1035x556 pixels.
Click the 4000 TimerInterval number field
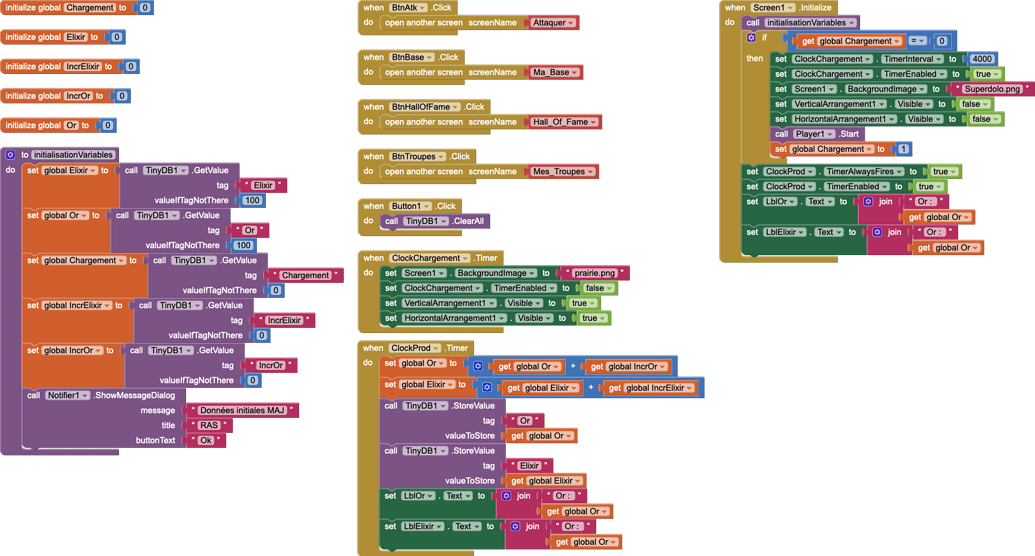click(982, 59)
